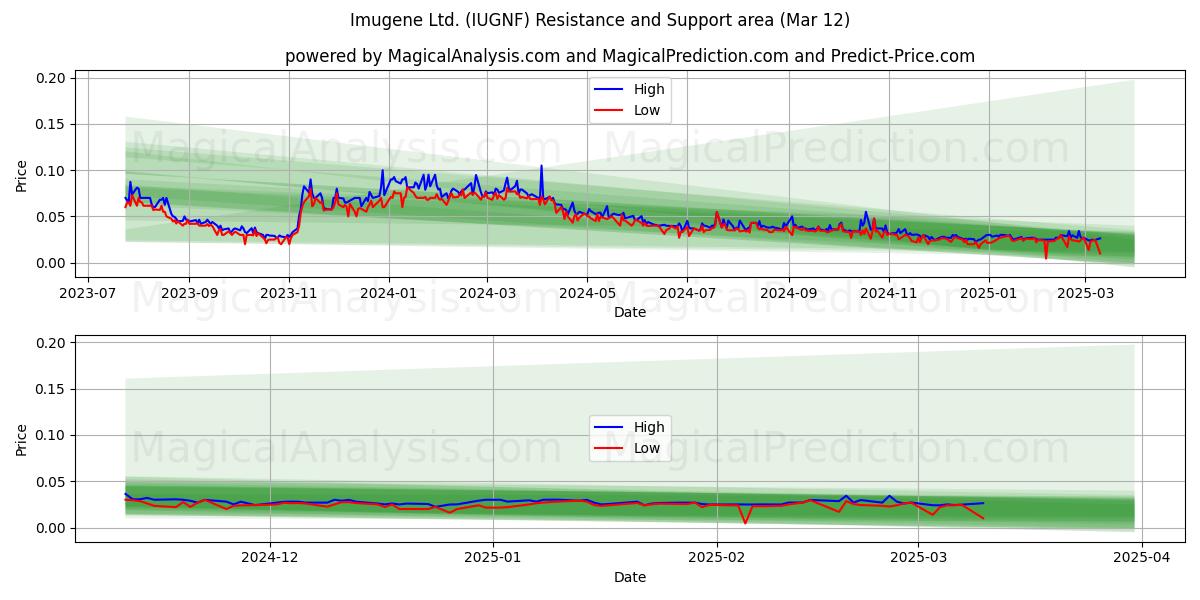Click the '2025-03' tick label on lower chart
This screenshot has height=600, width=1200.
point(919,558)
